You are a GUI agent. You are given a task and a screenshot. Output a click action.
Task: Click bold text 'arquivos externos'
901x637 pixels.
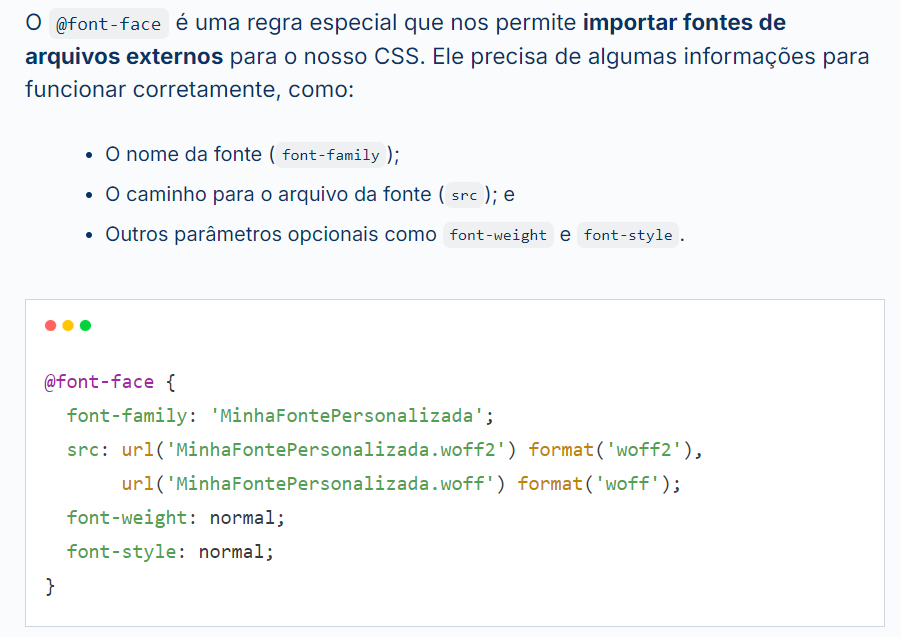124,56
